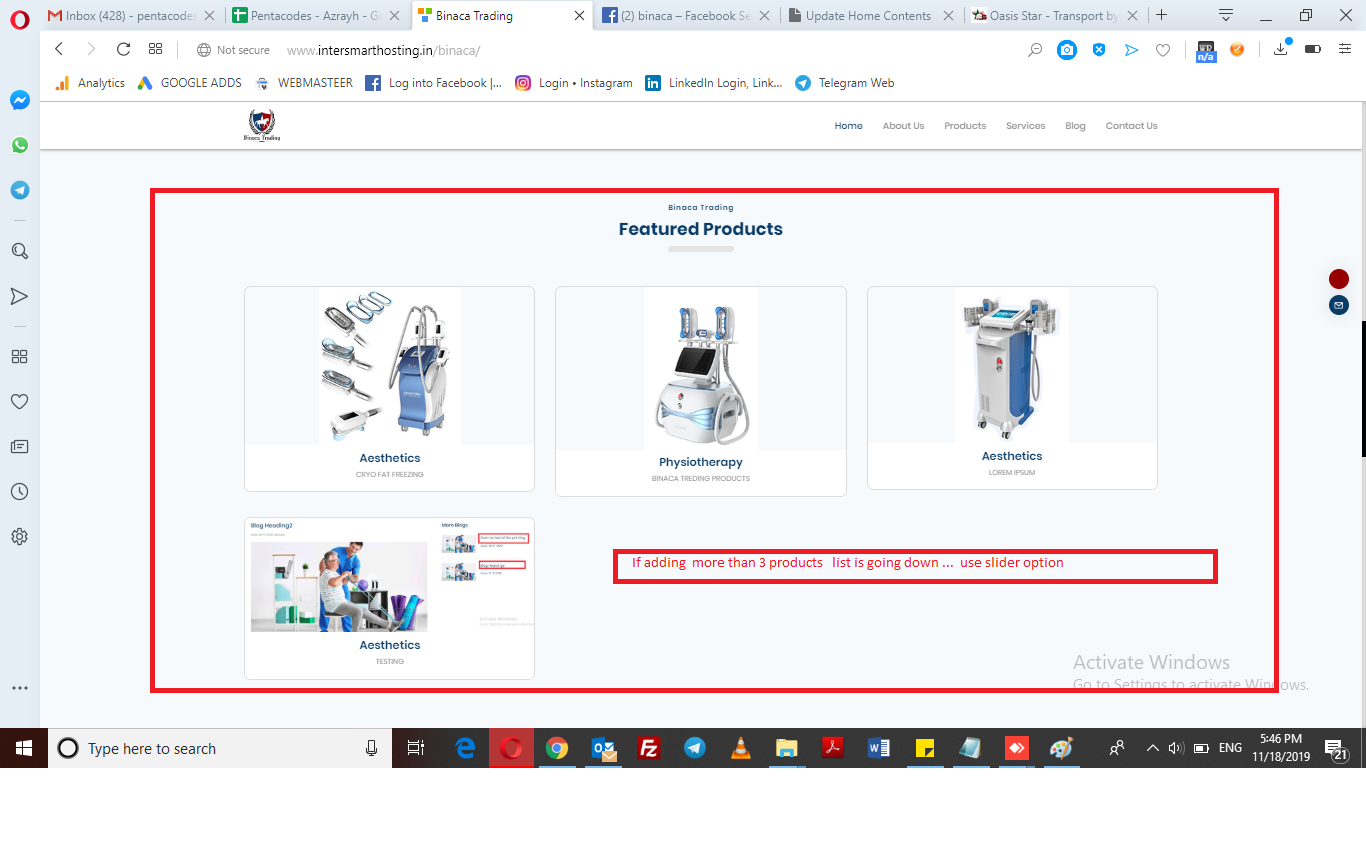
Task: Launch FileZilla from the taskbar
Action: click(649, 748)
